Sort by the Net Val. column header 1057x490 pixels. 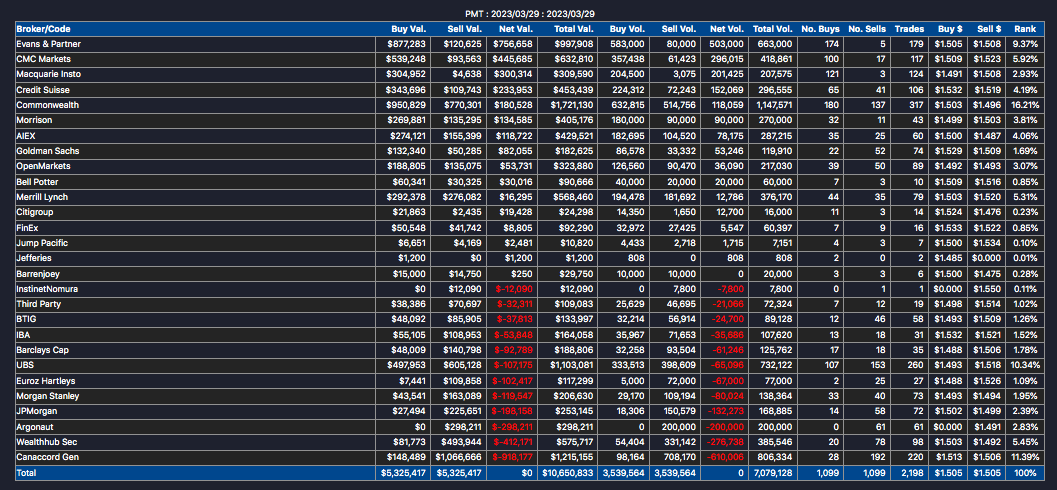(x=516, y=29)
